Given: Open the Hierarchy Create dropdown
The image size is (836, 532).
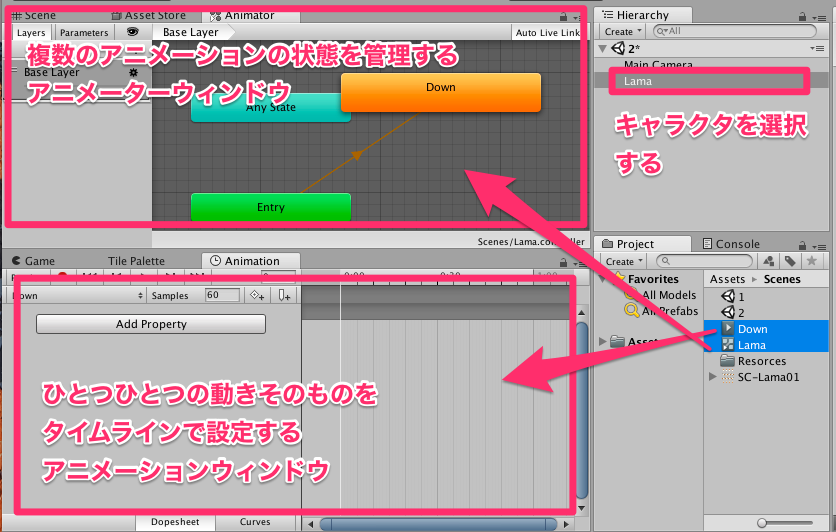Looking at the screenshot, I should coord(619,32).
